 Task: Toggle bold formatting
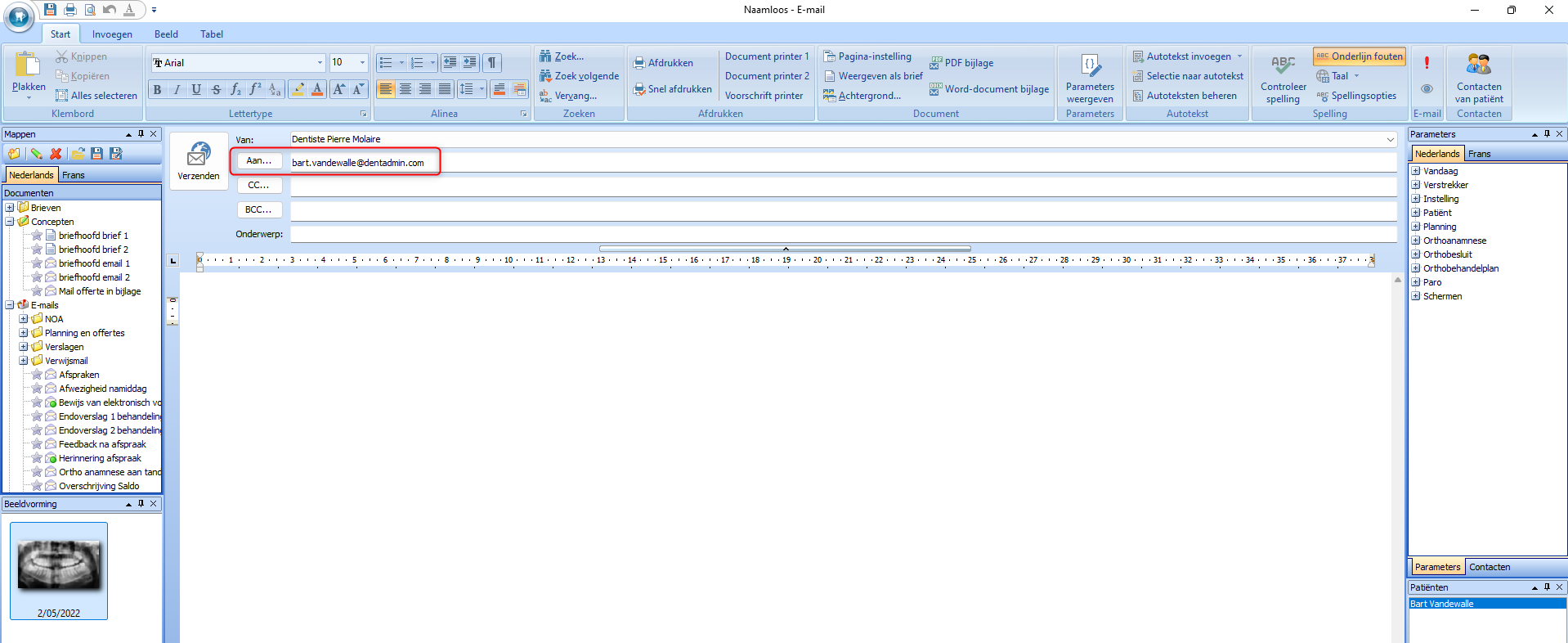point(157,89)
